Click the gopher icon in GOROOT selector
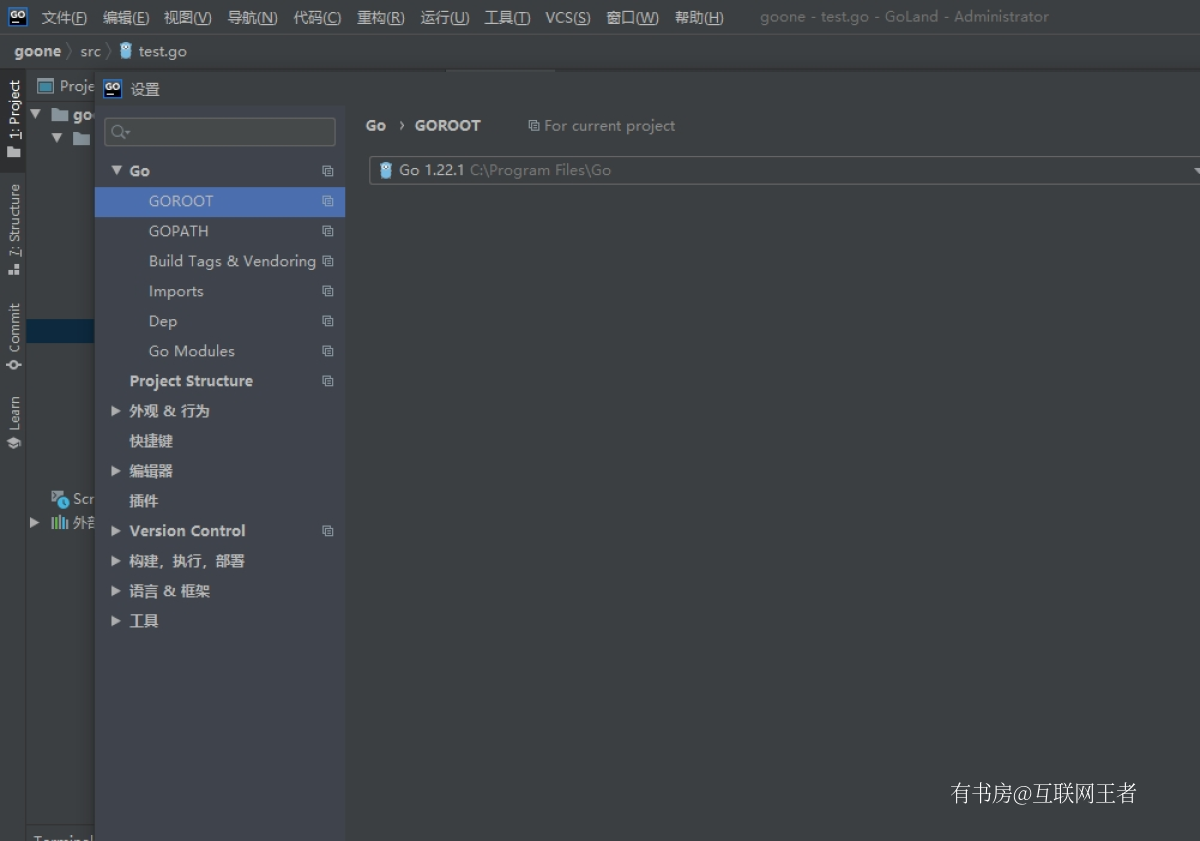Screen dimensions: 1200x841 click(x=385, y=170)
